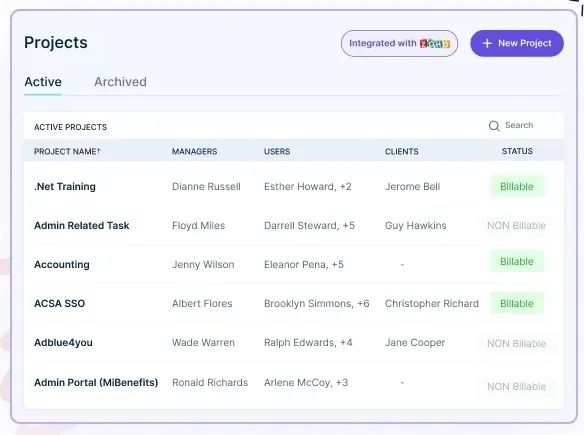
Task: Click manager Floyd Miles
Action: 199,226
